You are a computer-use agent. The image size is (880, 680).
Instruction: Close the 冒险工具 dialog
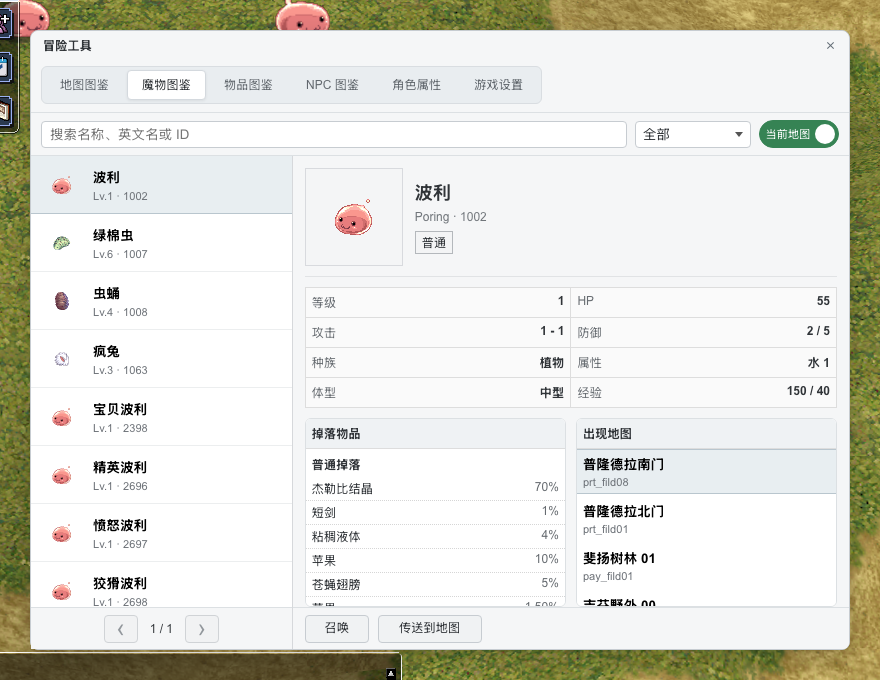(830, 45)
